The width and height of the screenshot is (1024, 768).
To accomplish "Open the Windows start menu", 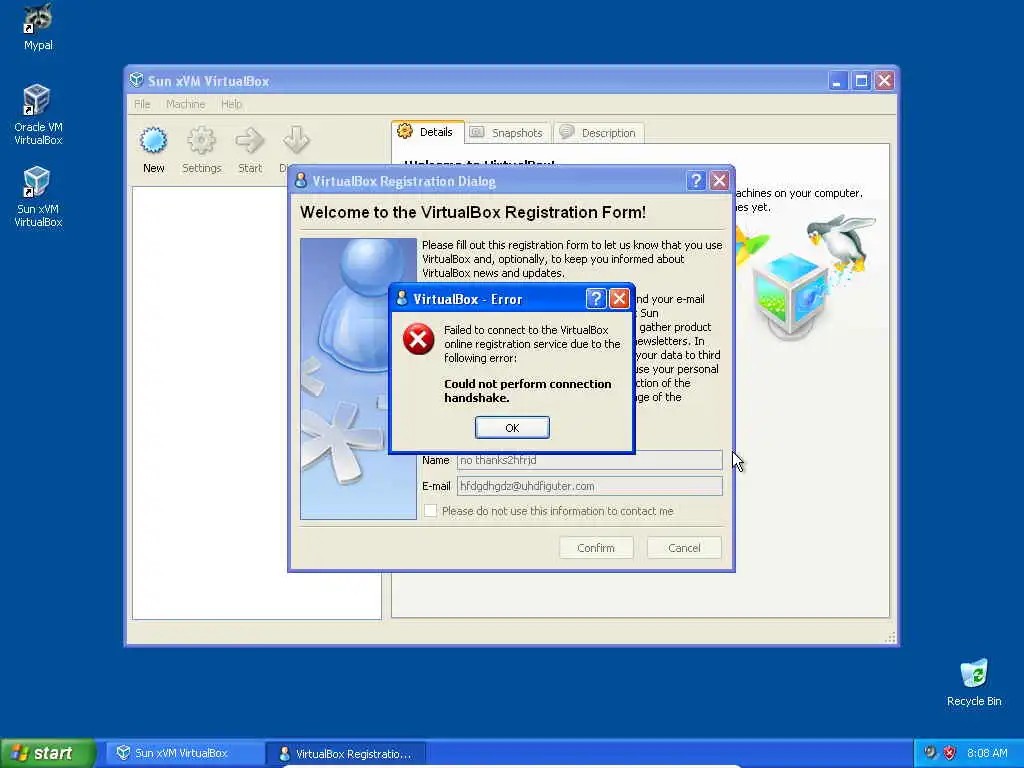I will pos(48,753).
